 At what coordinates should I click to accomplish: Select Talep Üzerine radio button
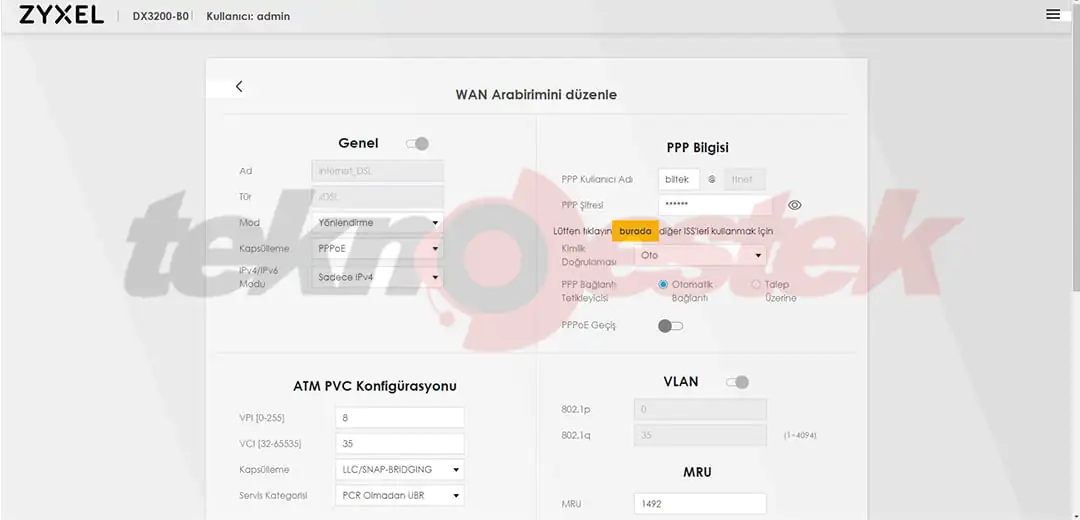[x=756, y=284]
